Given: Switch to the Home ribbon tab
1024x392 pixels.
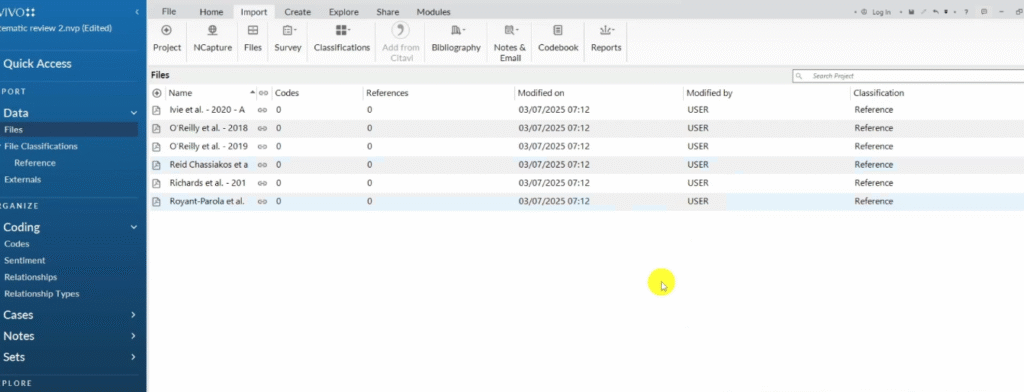Looking at the screenshot, I should click(x=212, y=12).
